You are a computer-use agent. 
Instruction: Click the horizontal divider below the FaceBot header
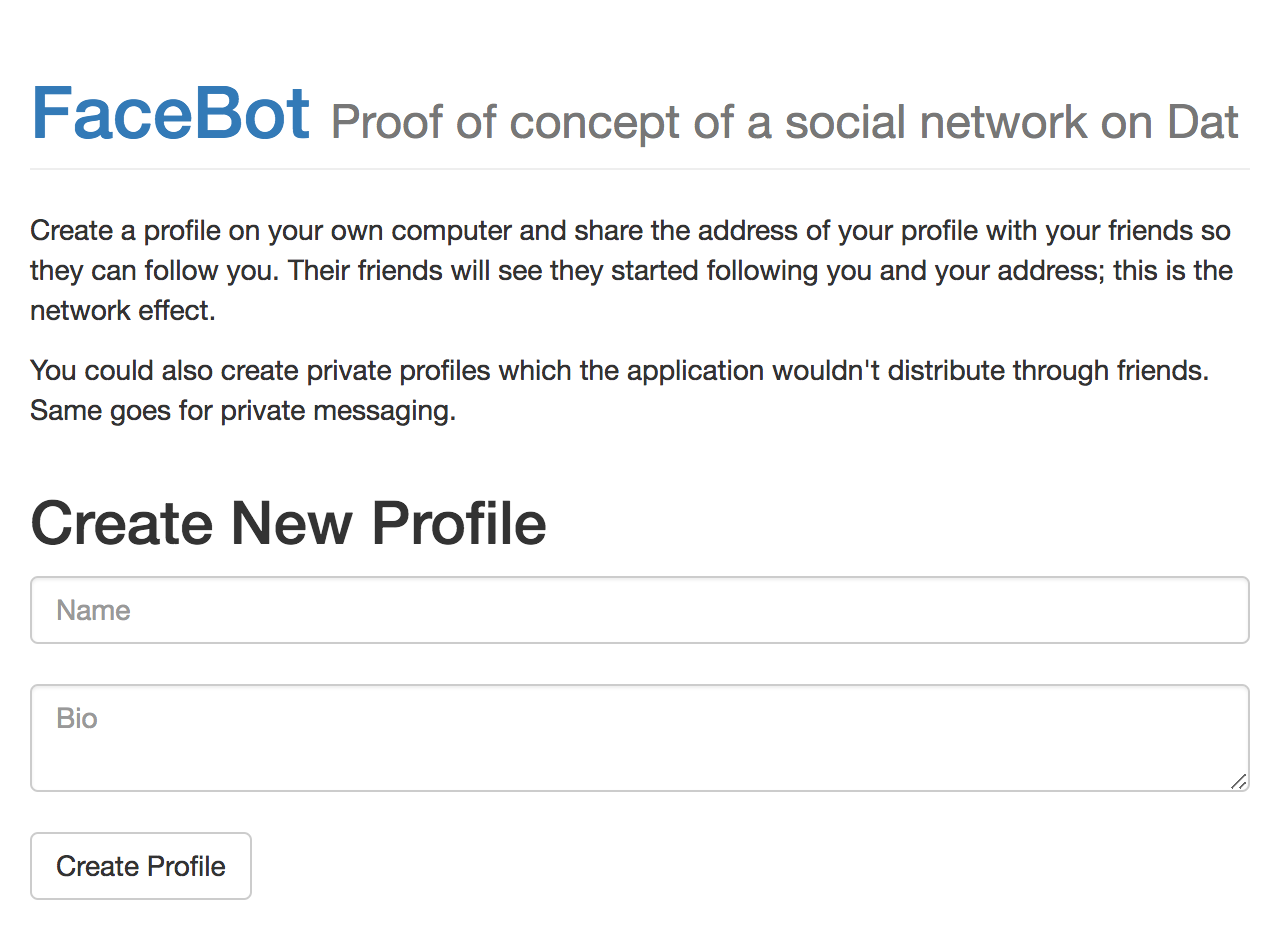[640, 169]
